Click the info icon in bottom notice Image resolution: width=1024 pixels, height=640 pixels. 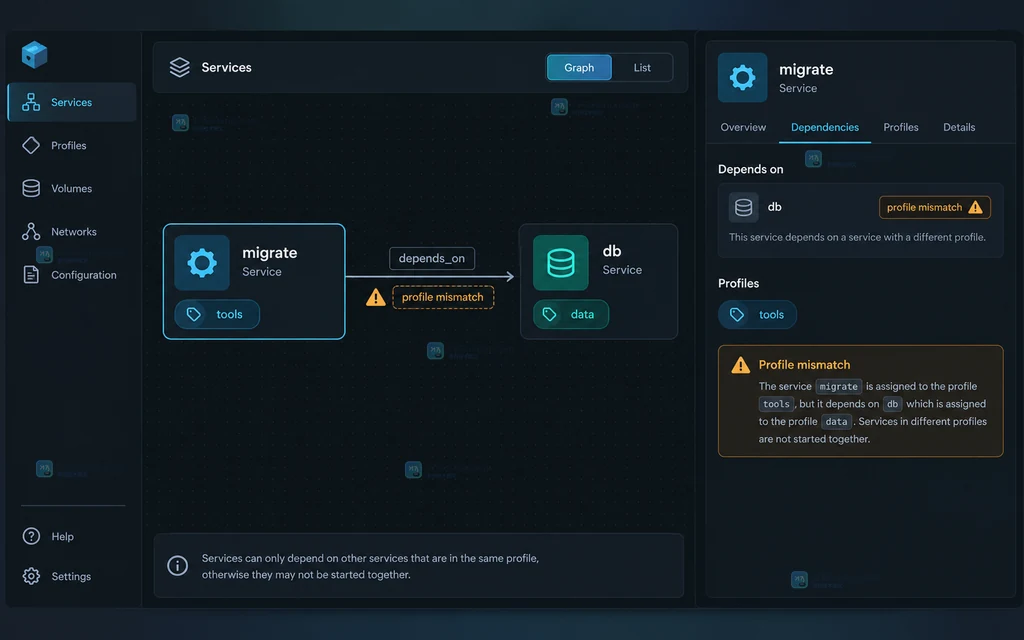coord(177,566)
